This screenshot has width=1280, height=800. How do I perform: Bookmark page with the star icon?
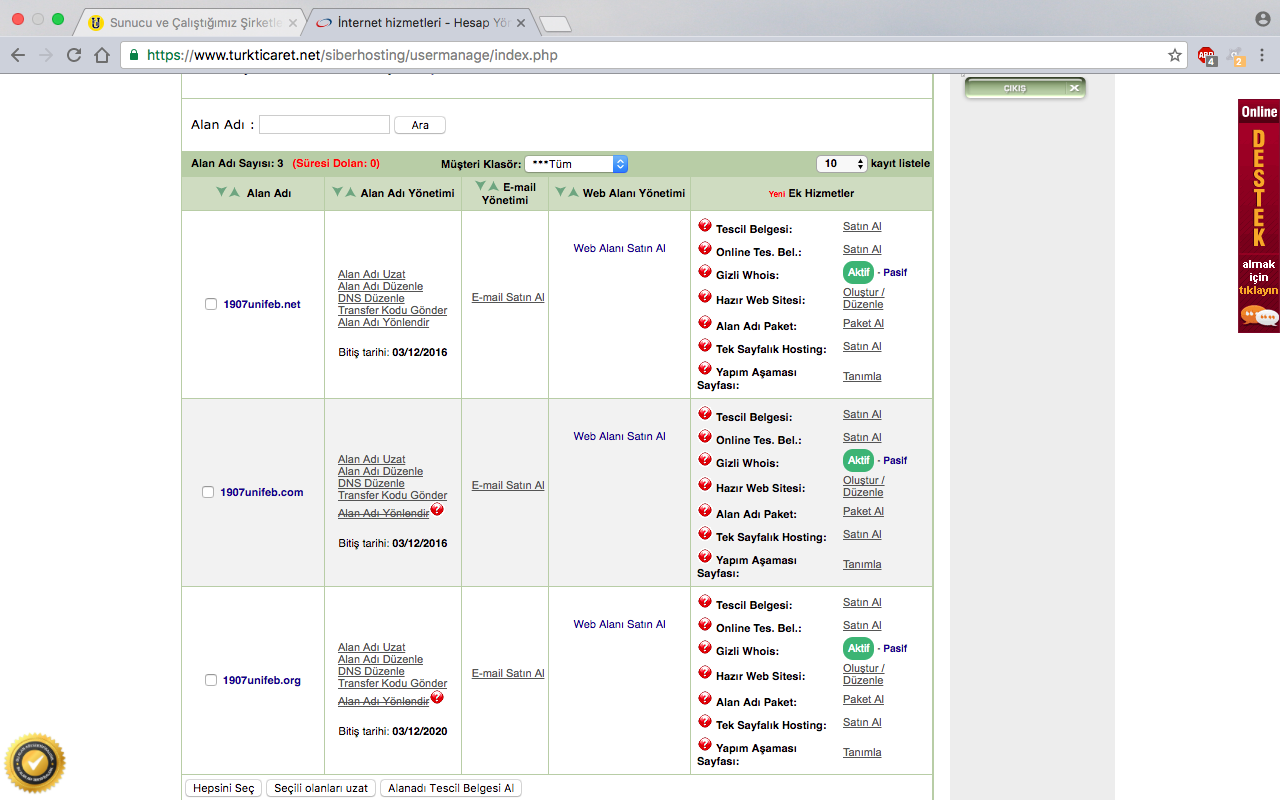tap(1175, 55)
